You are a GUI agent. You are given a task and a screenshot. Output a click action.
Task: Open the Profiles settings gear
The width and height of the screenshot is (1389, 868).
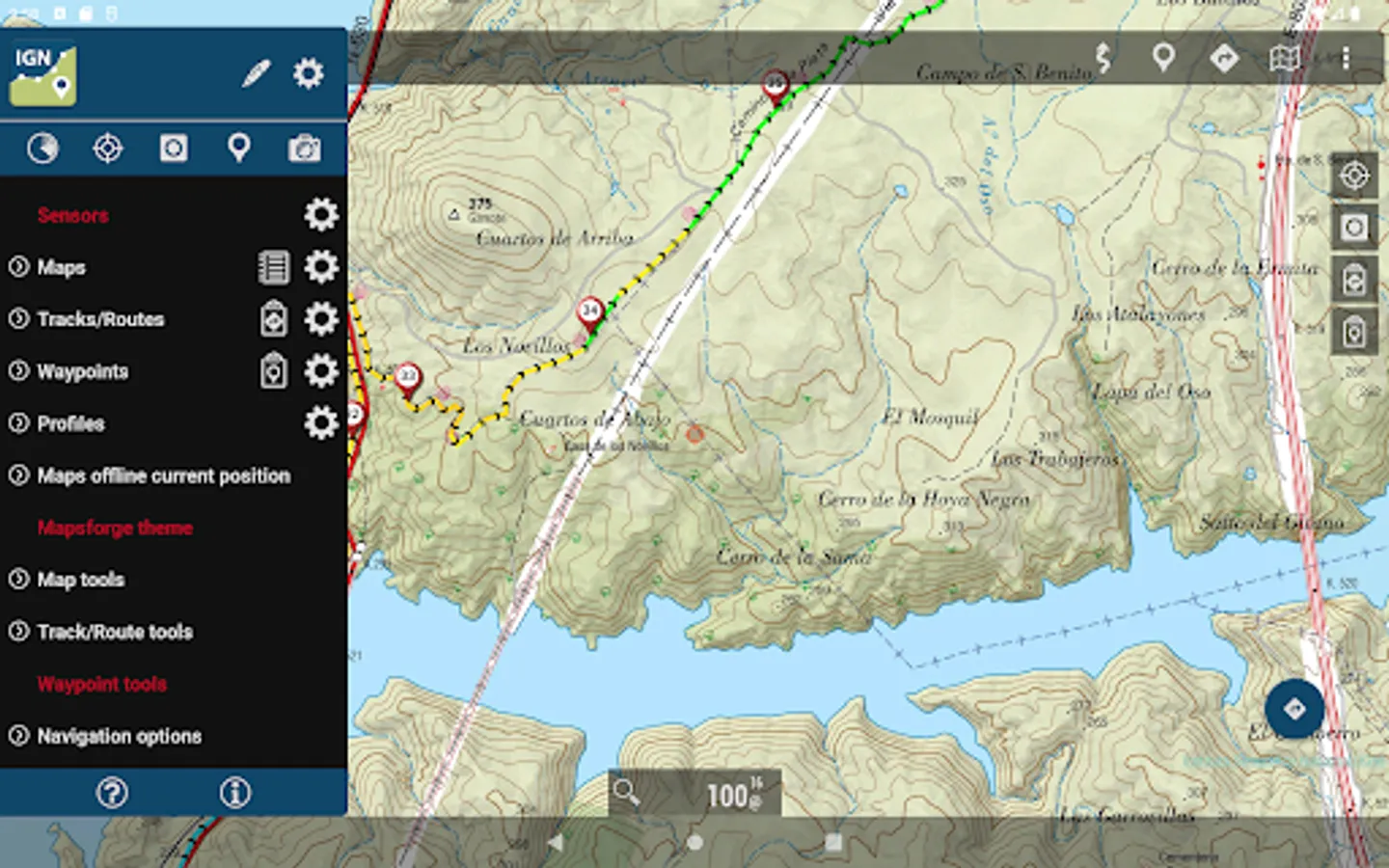(x=321, y=422)
